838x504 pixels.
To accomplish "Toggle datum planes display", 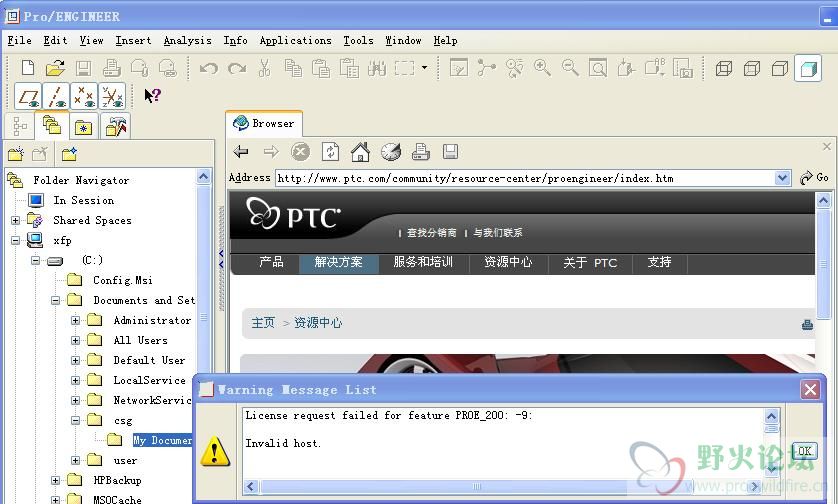I will tap(28, 97).
